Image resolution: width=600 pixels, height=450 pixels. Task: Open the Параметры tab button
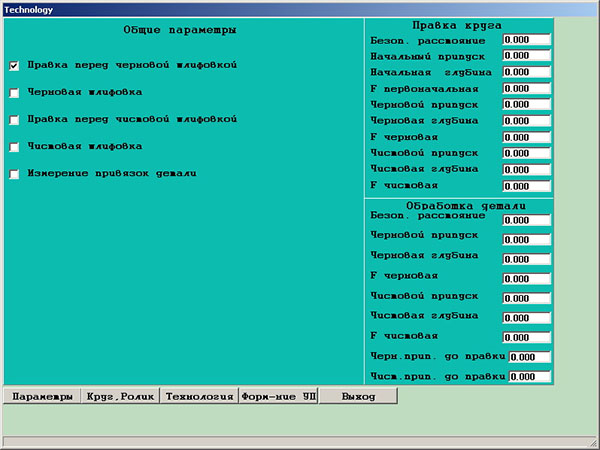click(x=41, y=396)
